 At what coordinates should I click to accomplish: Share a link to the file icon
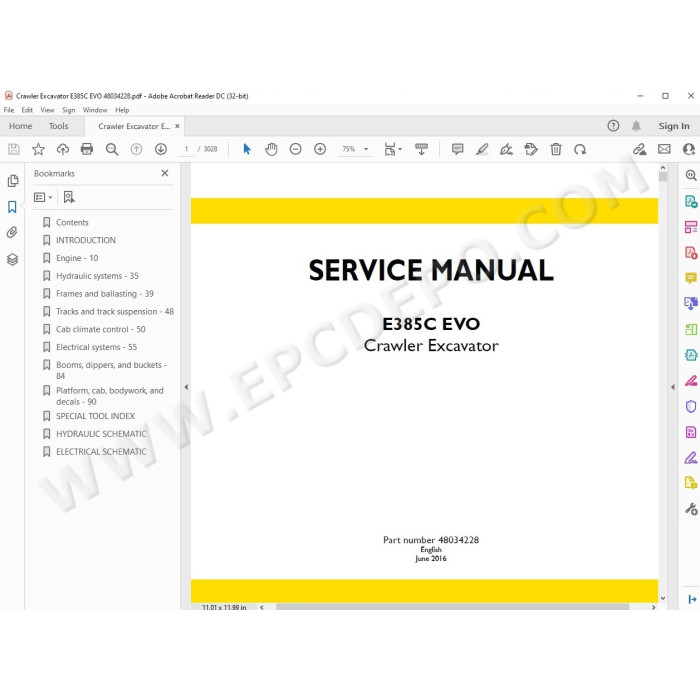pos(639,149)
